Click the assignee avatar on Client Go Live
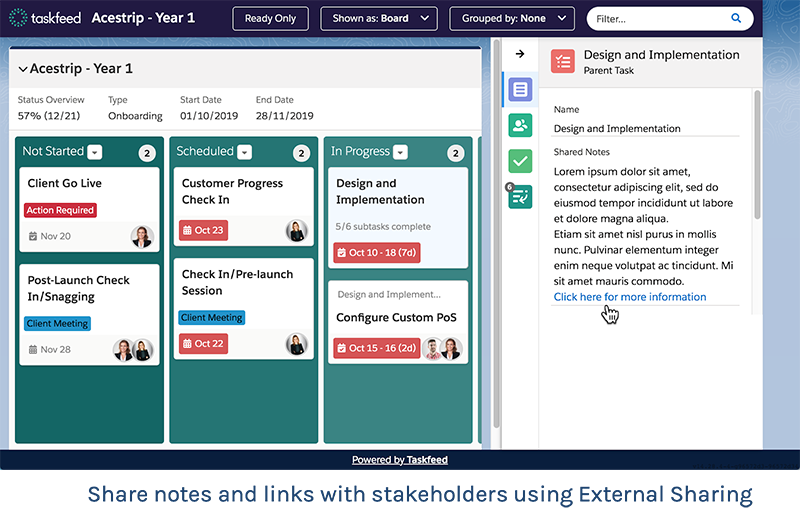 142,237
